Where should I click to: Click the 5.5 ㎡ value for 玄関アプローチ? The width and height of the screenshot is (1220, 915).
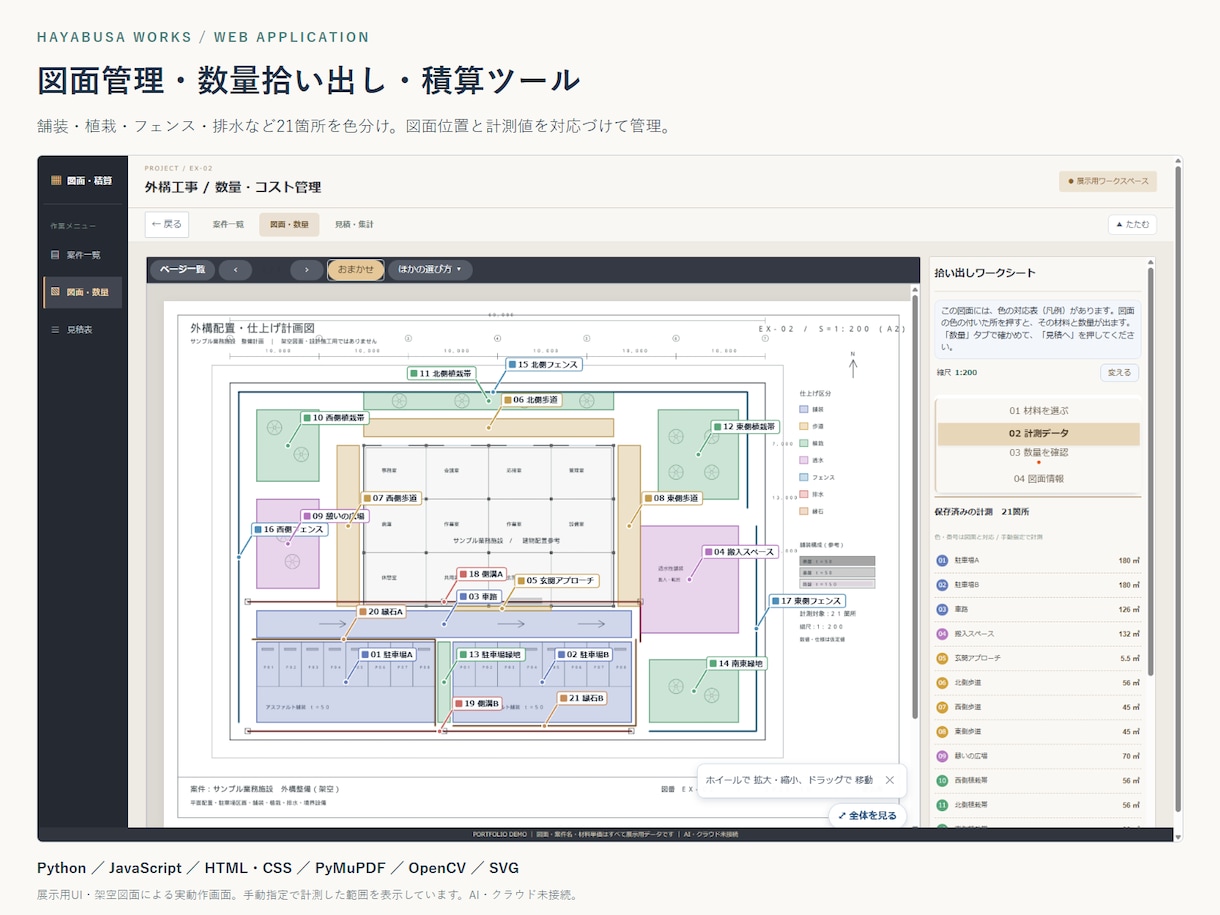[x=1131, y=658]
